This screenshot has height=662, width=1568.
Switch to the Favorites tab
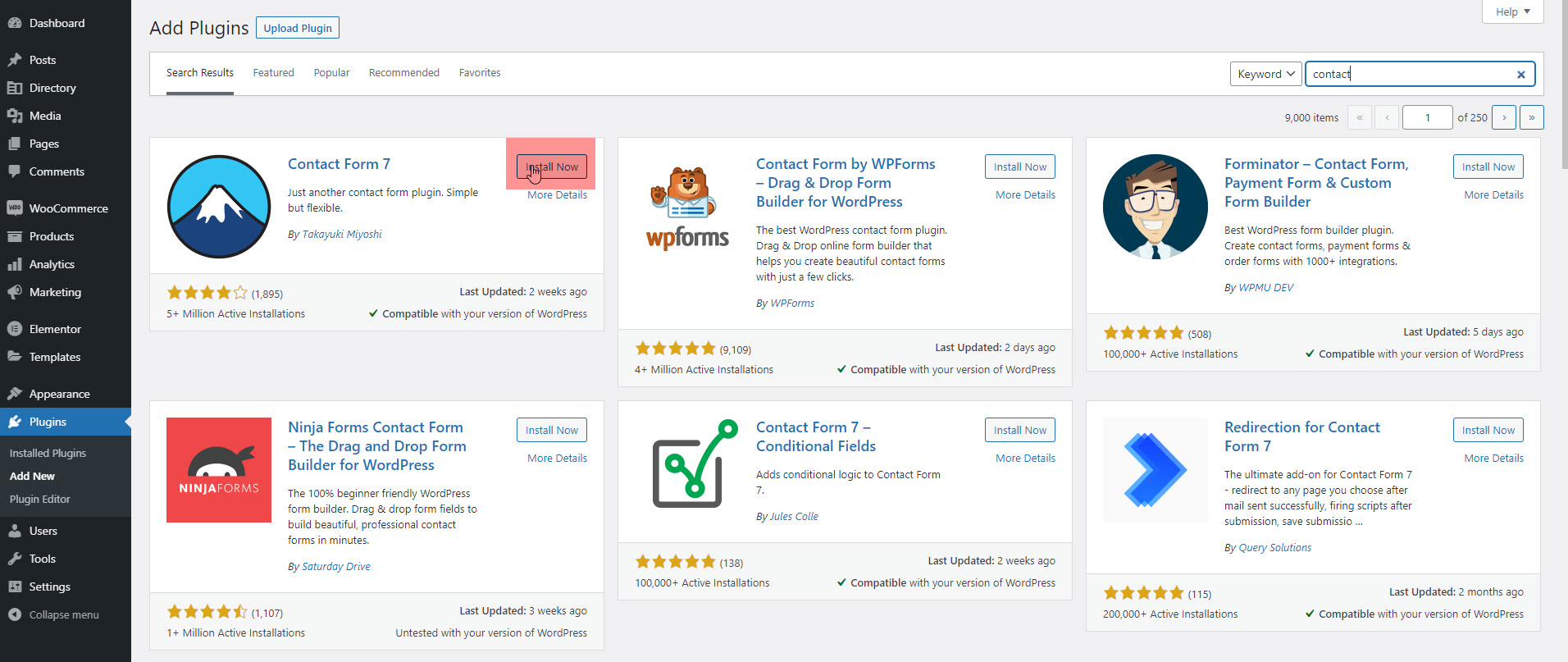coord(480,73)
